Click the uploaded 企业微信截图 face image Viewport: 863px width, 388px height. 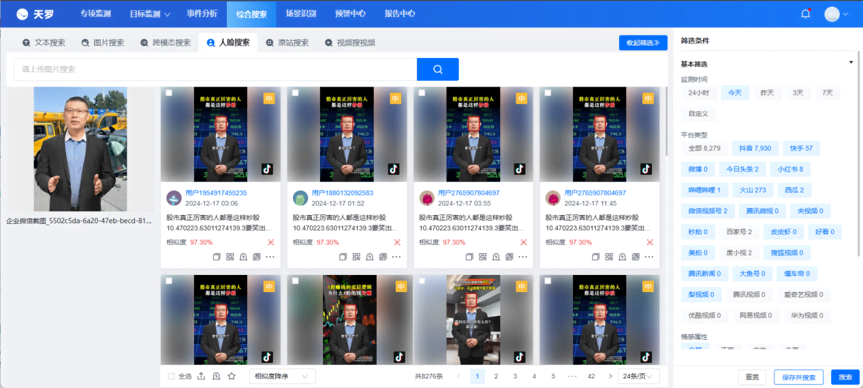click(80, 149)
